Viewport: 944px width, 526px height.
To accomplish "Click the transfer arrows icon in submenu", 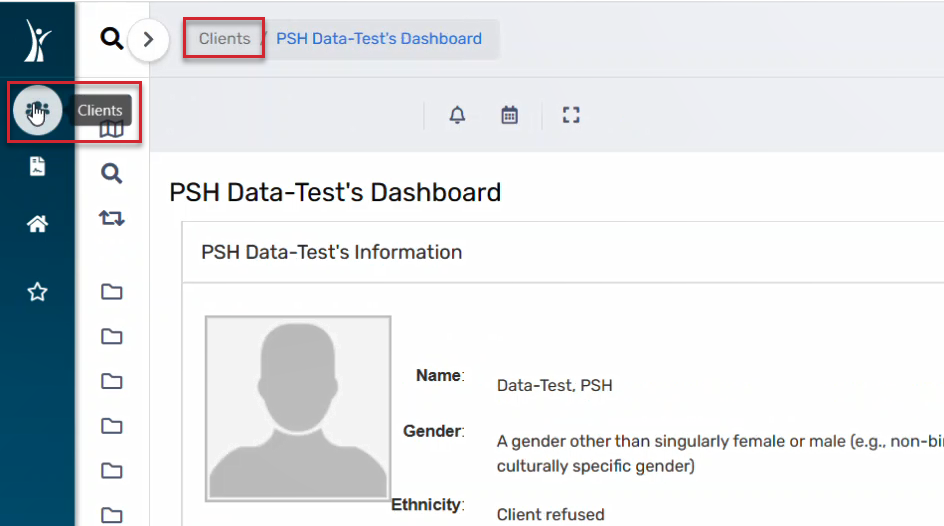I will tap(111, 218).
